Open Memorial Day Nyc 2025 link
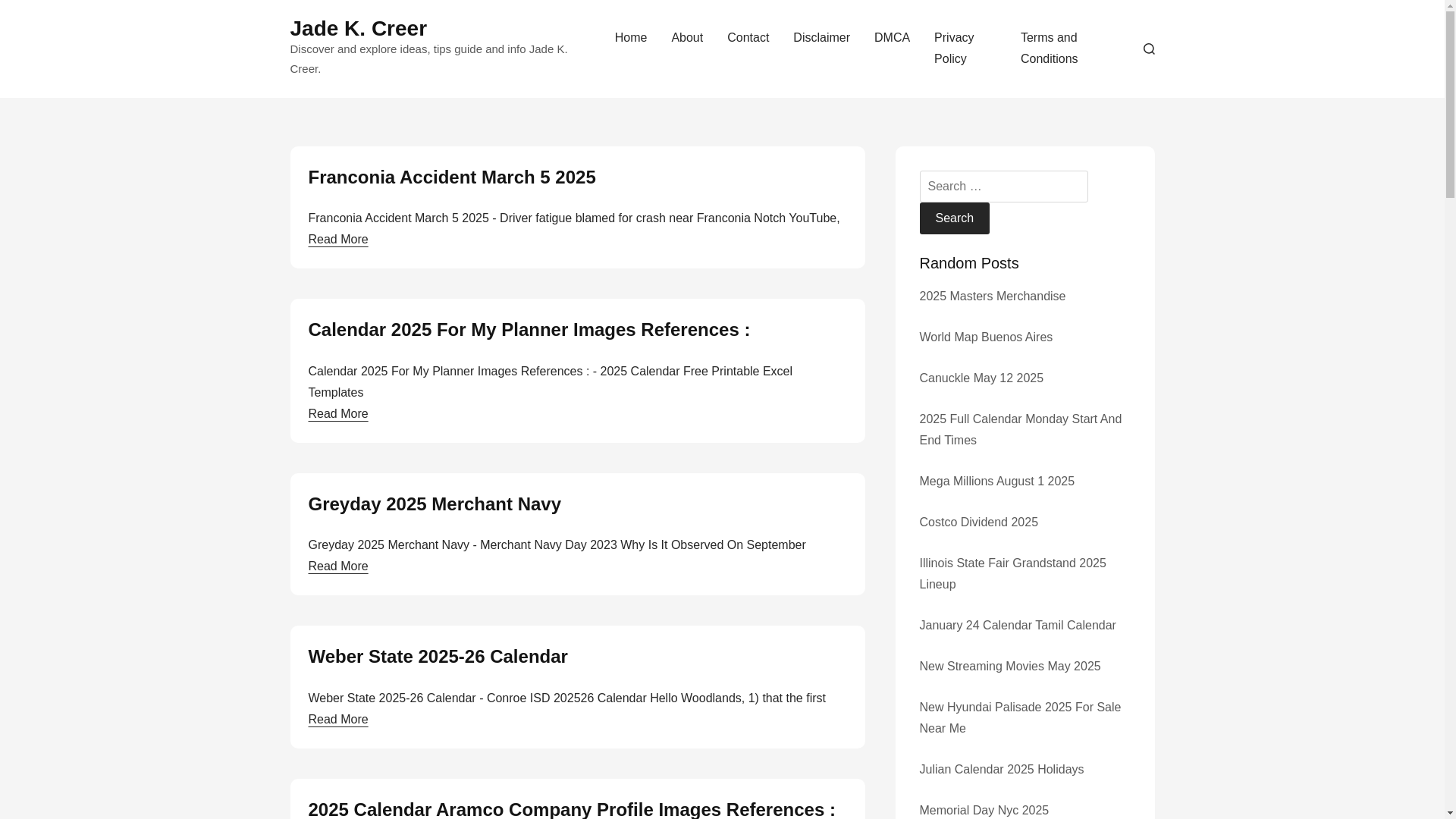 [x=984, y=810]
